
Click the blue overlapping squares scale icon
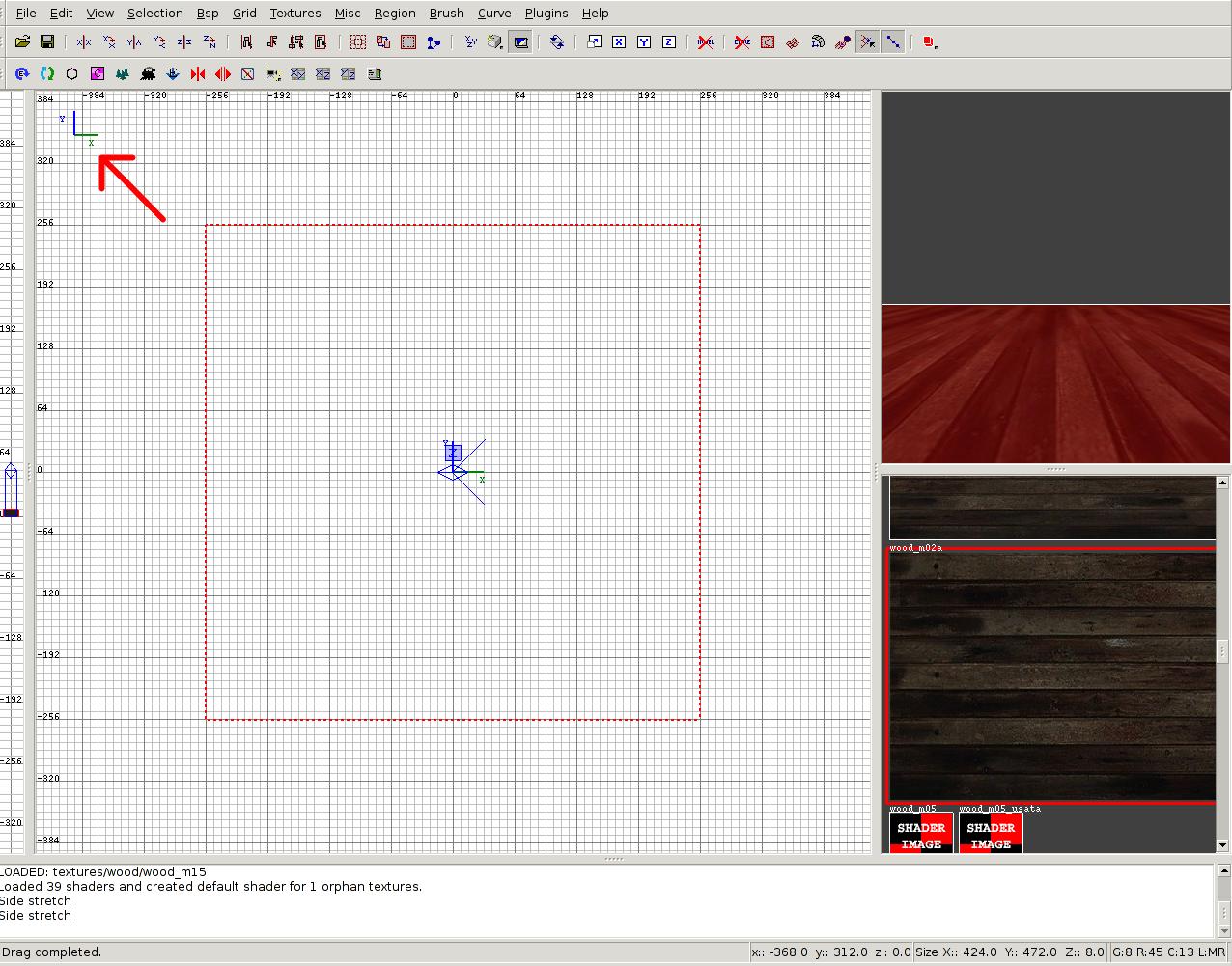[594, 42]
